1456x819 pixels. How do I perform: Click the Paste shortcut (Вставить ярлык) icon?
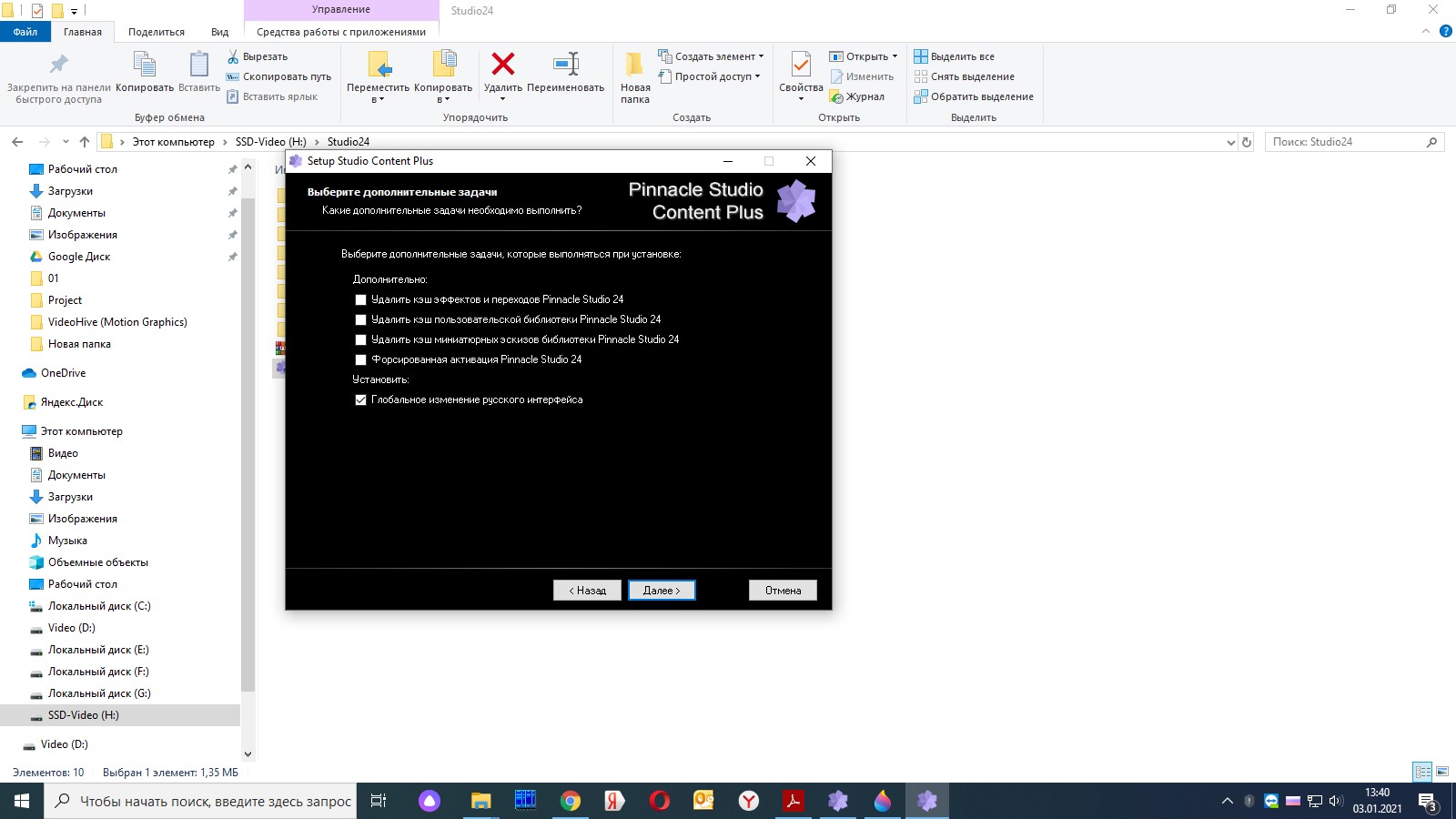tap(233, 96)
